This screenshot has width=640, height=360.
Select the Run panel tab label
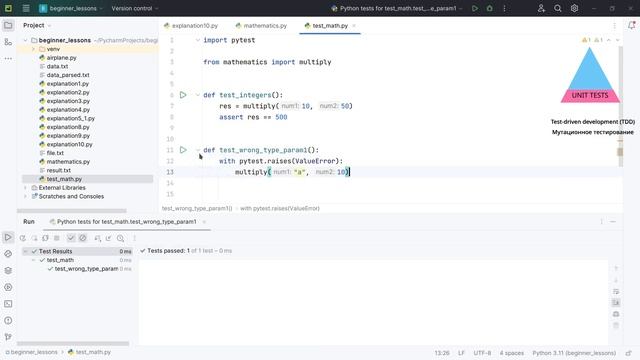(29, 222)
